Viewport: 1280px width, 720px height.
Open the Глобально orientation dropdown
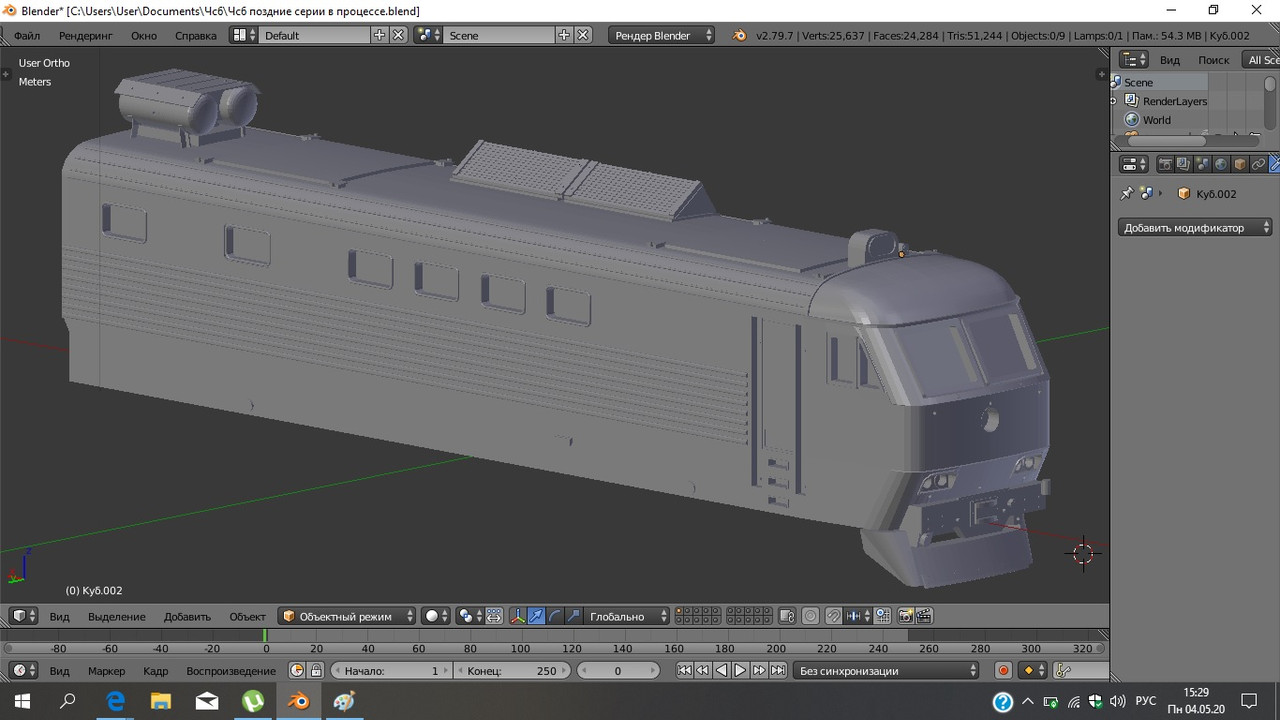pos(627,616)
